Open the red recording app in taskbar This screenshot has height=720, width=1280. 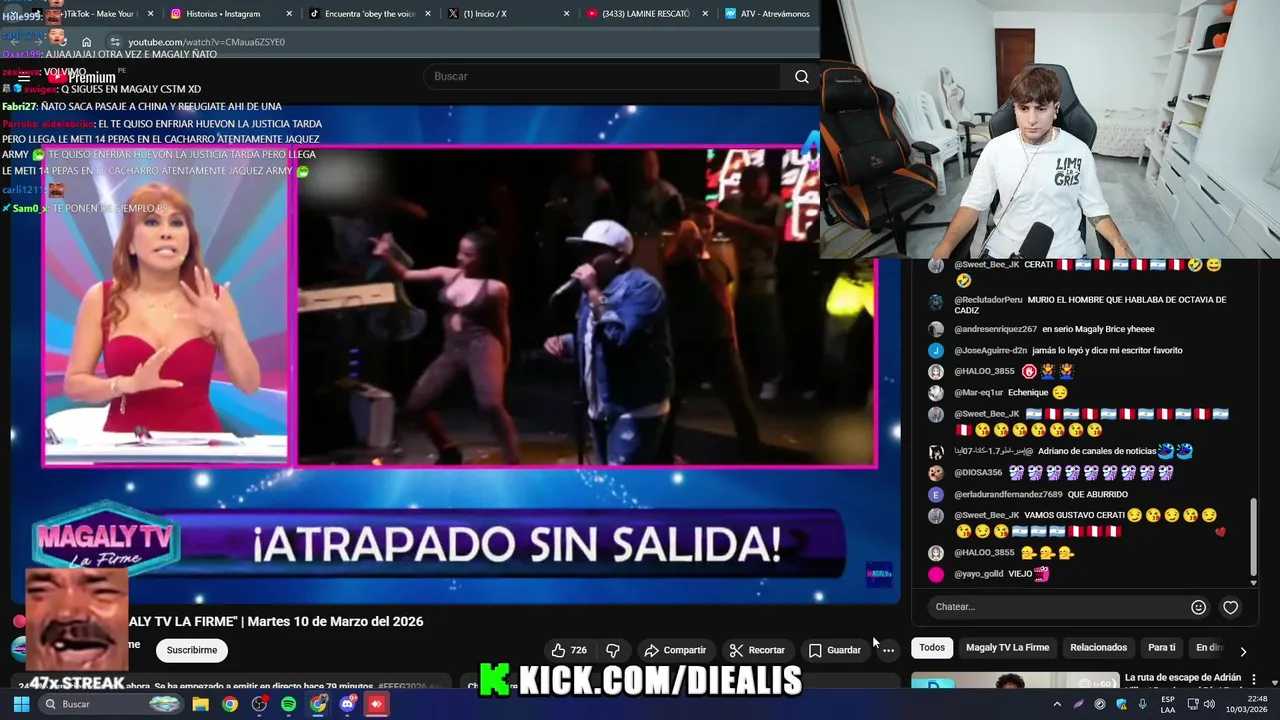coord(376,704)
